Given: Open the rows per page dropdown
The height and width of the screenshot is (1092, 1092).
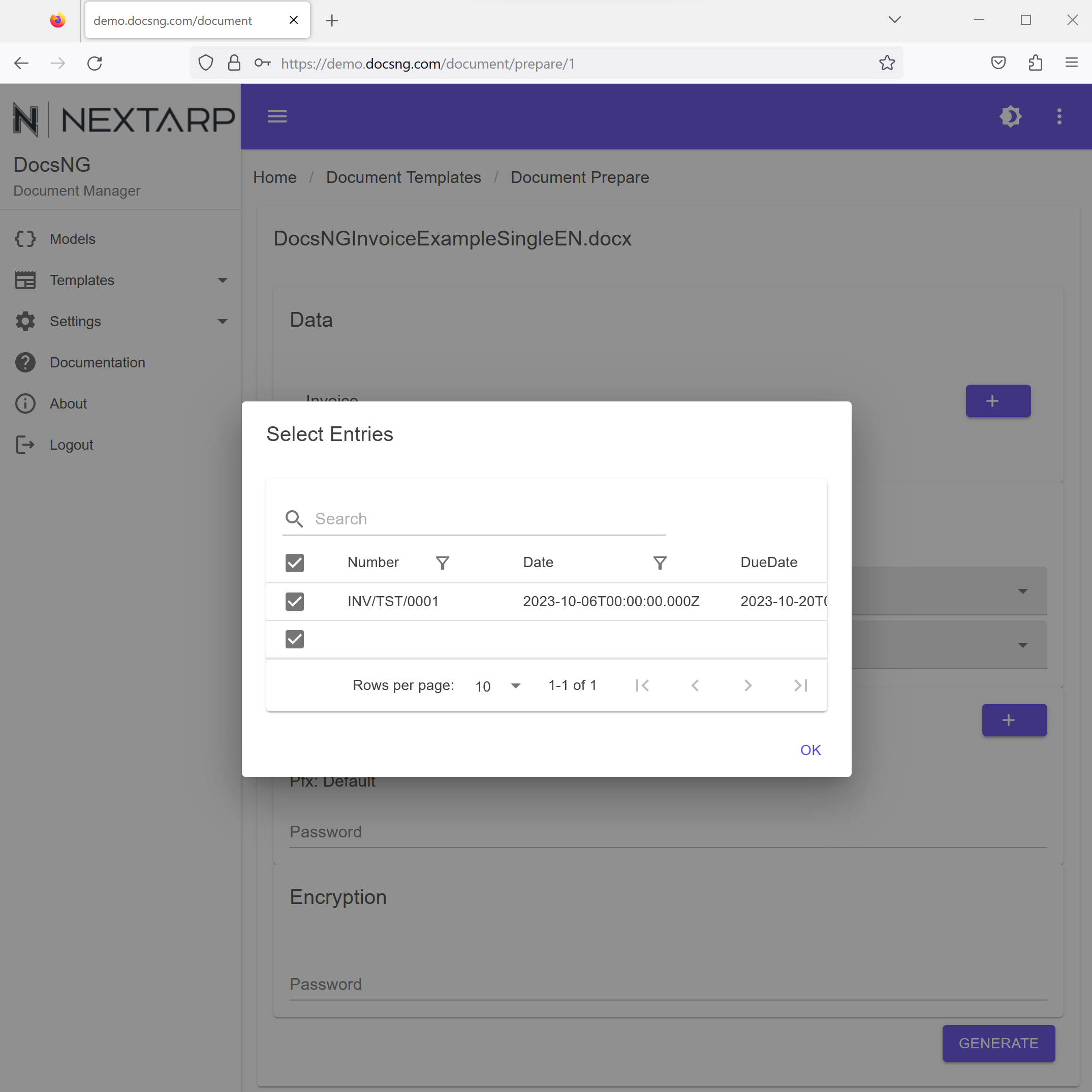Looking at the screenshot, I should coord(497,686).
